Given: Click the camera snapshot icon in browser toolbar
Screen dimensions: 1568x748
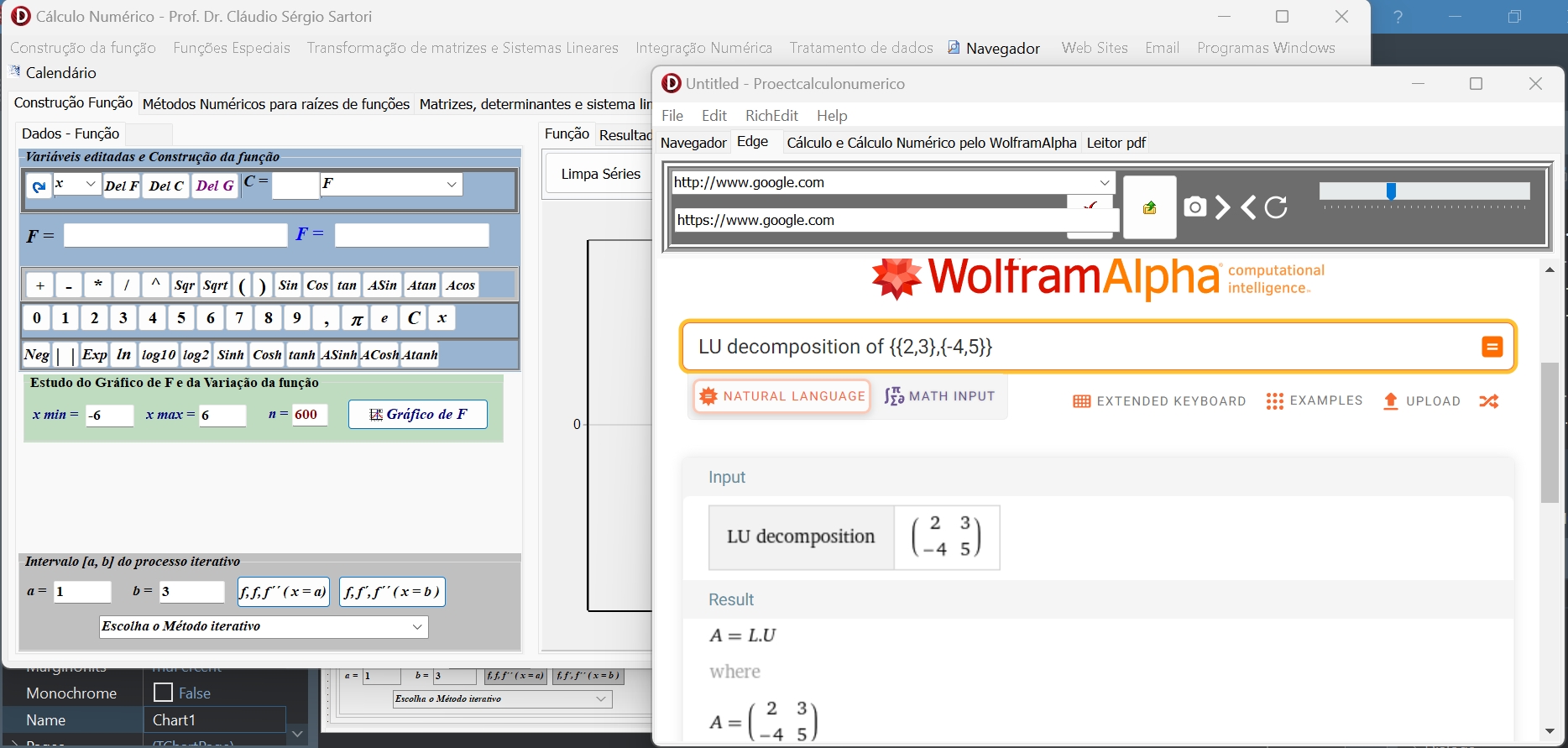Looking at the screenshot, I should tap(1194, 207).
